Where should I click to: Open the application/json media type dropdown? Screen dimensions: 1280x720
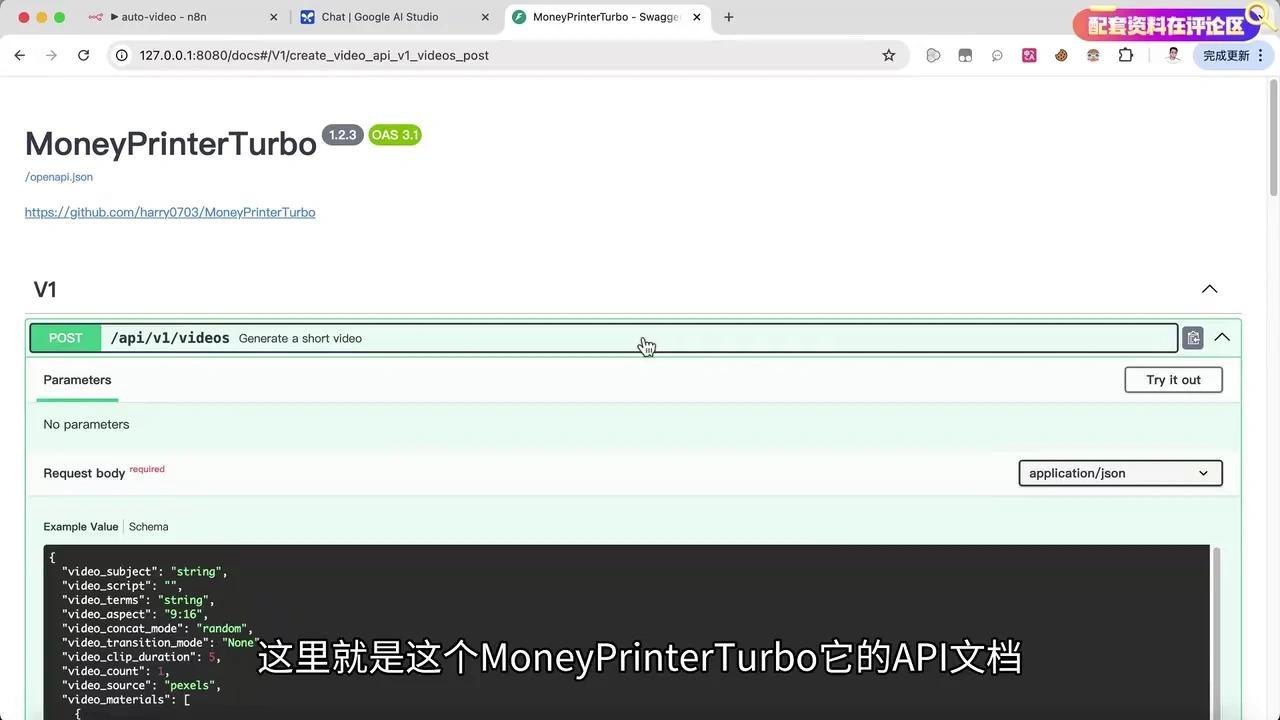click(1119, 472)
